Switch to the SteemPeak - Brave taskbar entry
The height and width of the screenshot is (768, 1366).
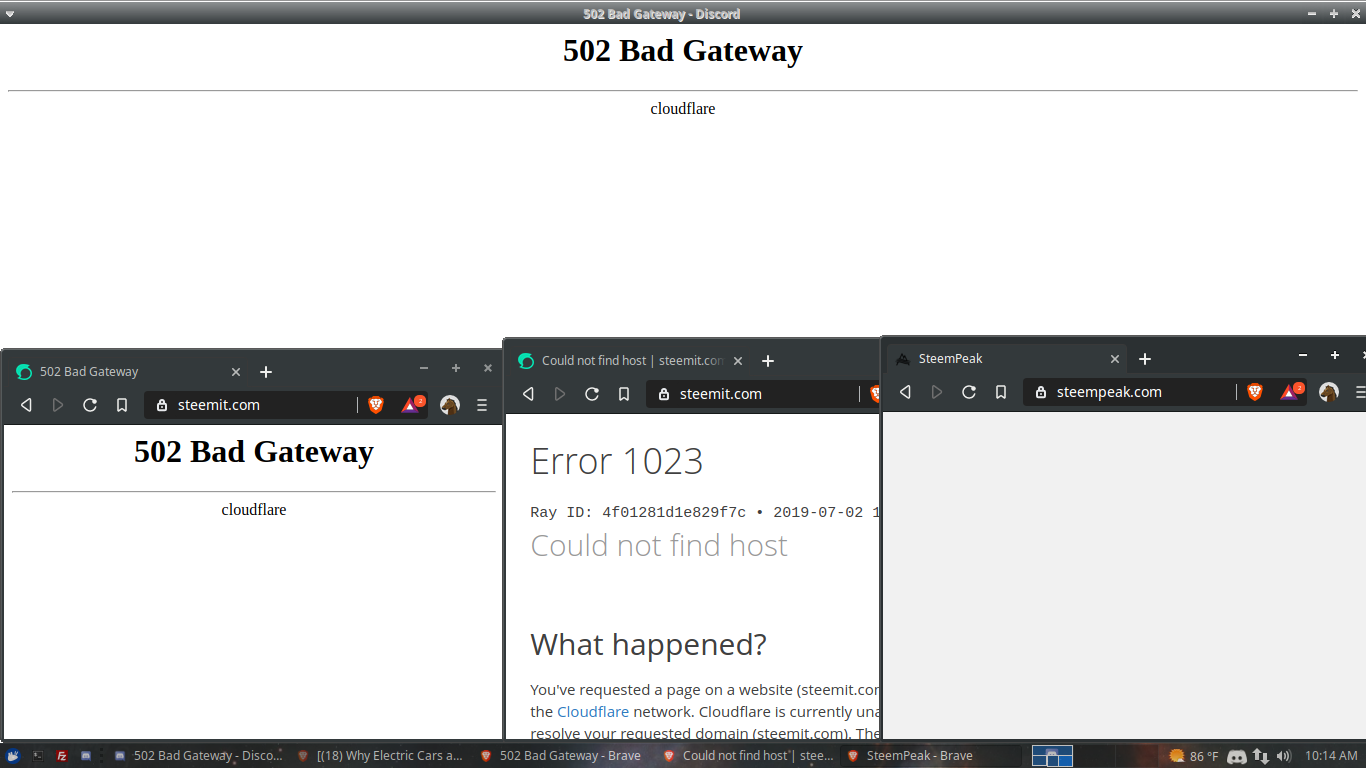pos(930,756)
